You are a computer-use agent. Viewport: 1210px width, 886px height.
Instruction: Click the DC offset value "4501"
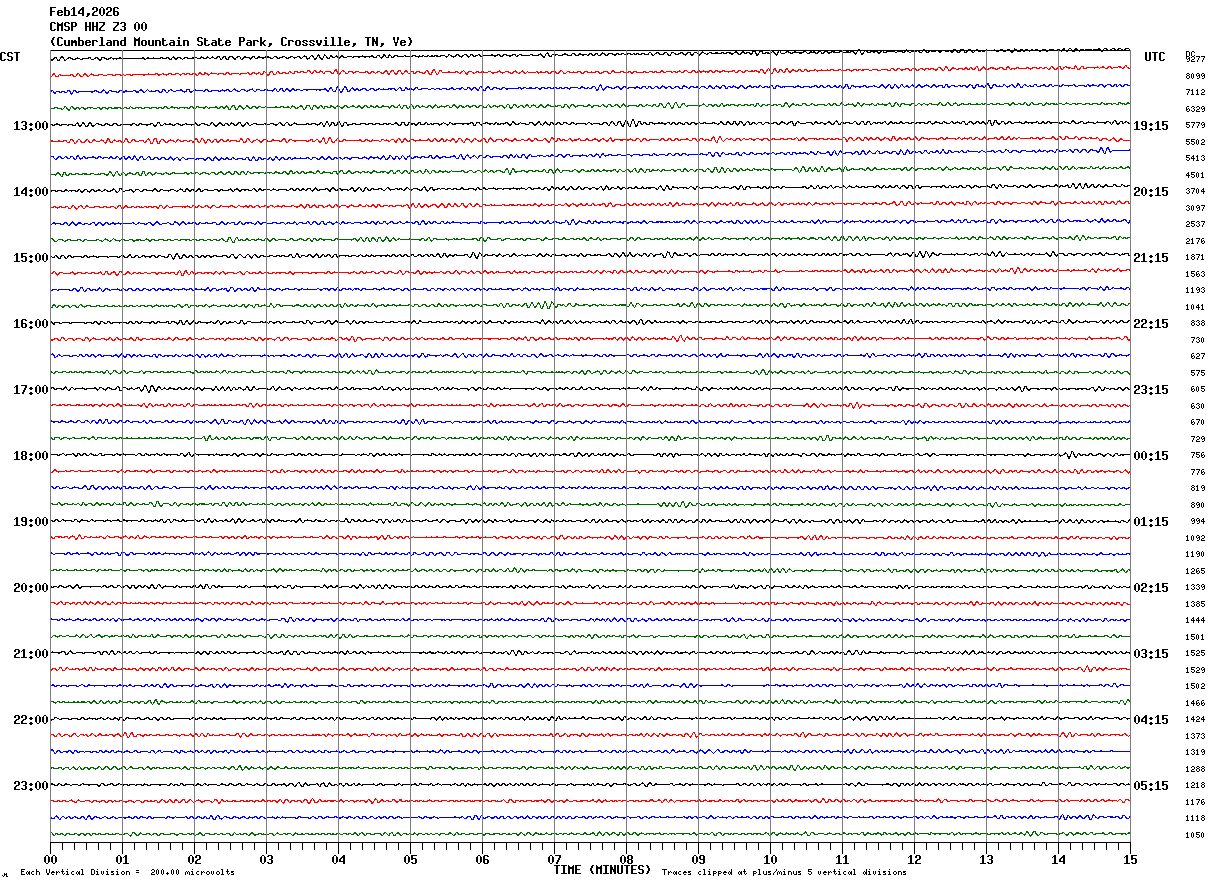(x=1195, y=176)
